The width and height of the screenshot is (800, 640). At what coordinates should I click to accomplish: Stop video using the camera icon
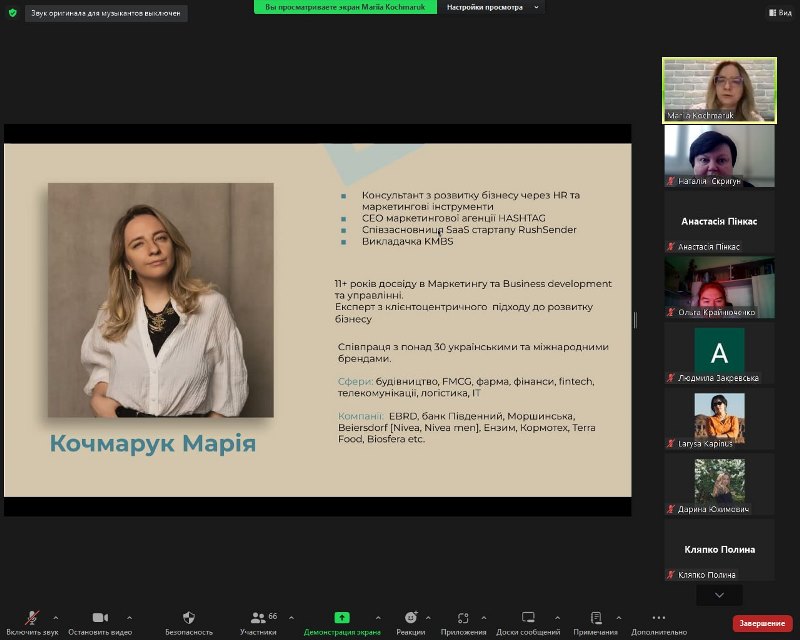point(100,618)
